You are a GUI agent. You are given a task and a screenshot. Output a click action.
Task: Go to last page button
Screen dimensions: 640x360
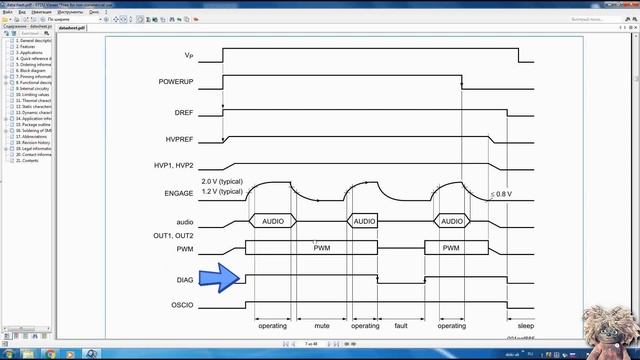[x=337, y=344]
